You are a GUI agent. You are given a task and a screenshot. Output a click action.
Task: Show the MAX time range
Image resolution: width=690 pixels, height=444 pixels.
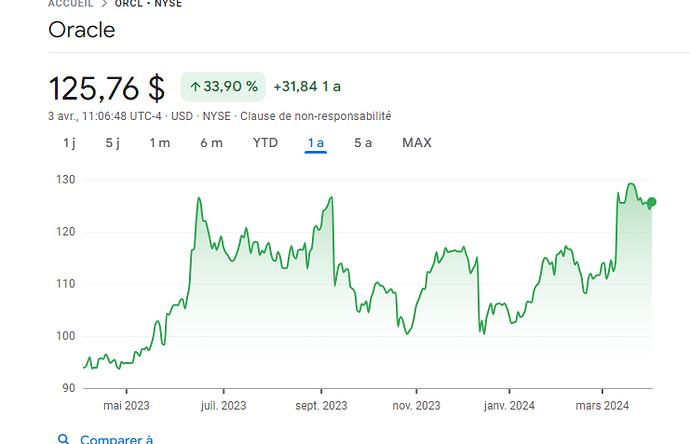pos(417,143)
